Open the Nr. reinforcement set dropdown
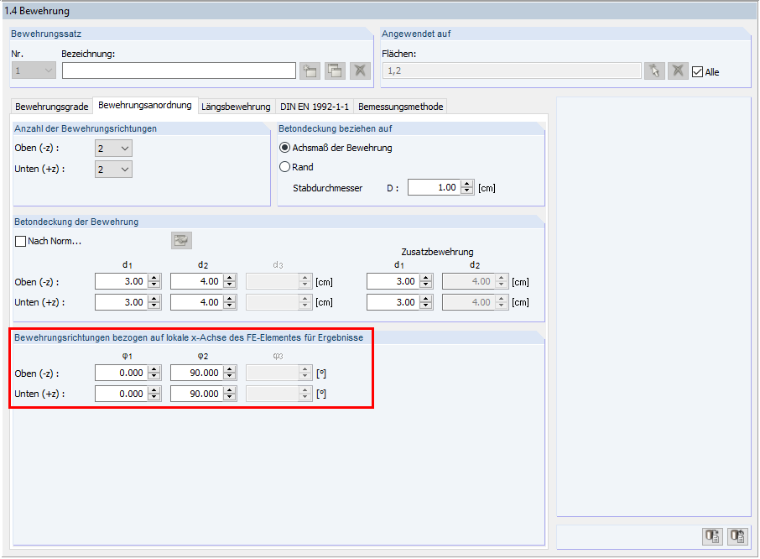Image resolution: width=760 pixels, height=559 pixels. pos(33,71)
